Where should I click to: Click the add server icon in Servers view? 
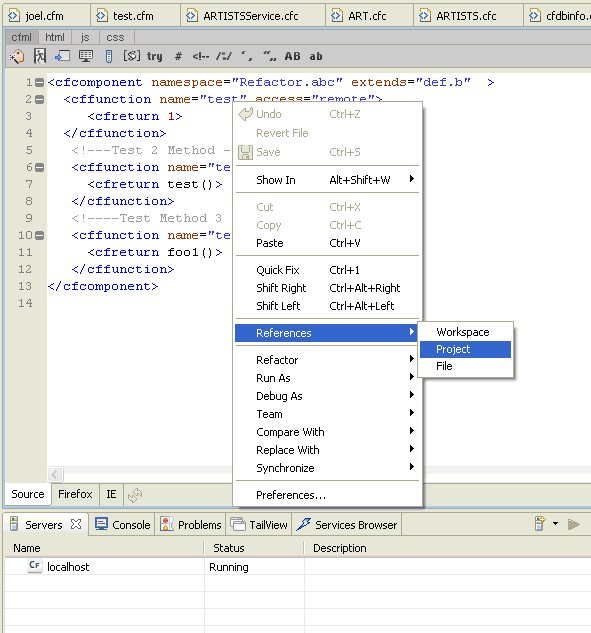coord(540,524)
